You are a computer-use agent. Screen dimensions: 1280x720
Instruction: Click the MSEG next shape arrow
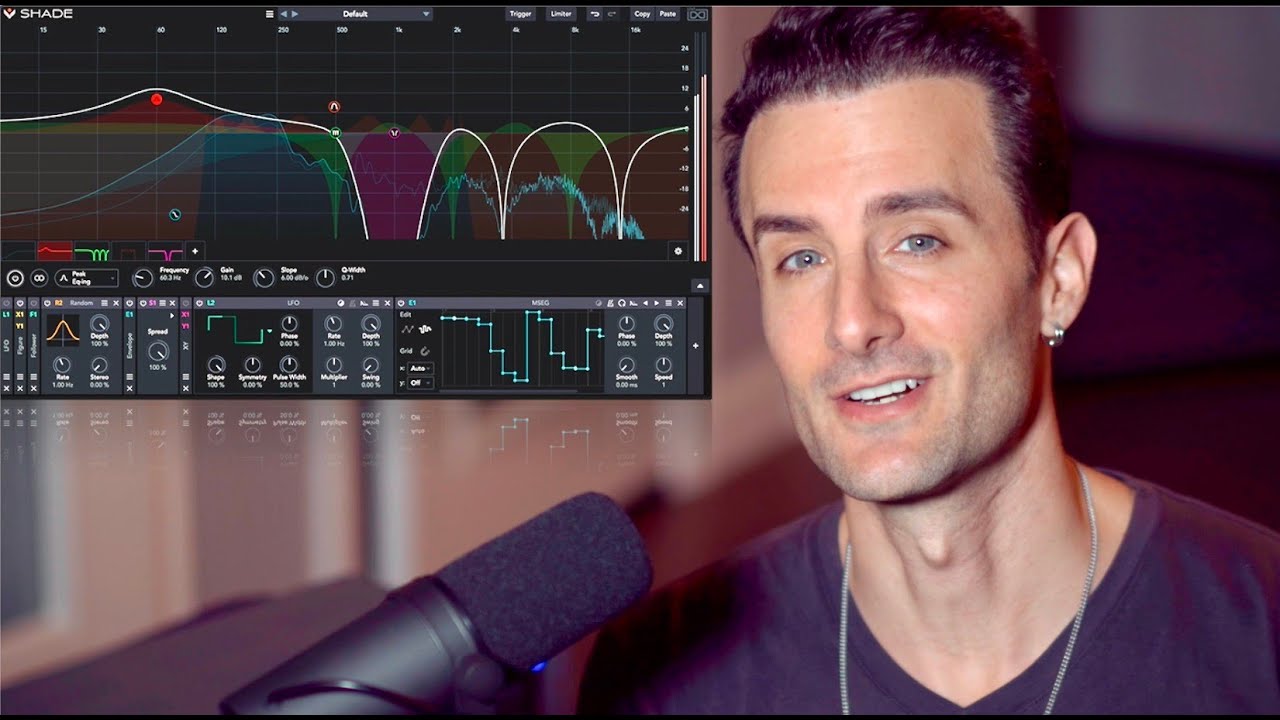[657, 303]
